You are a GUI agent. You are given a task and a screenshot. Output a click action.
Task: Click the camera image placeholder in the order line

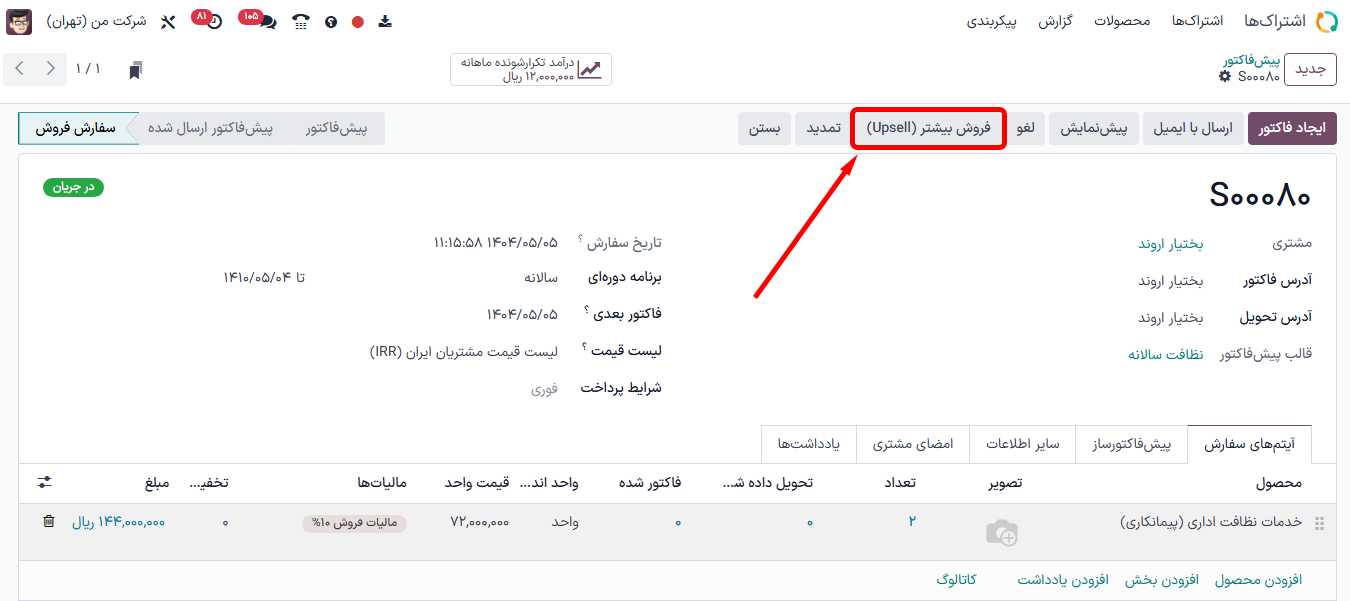[x=1001, y=532]
